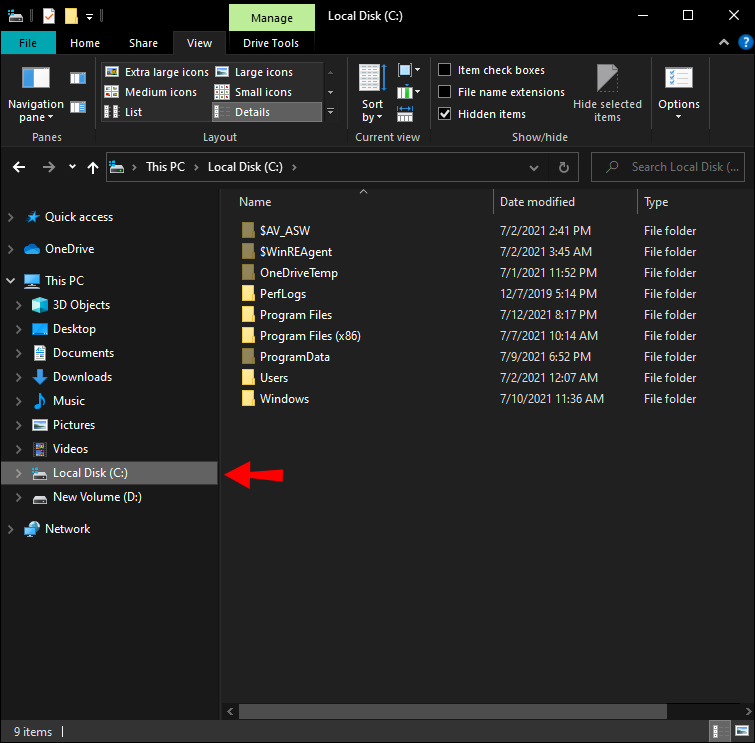Select the Details layout option
Screen dimensions: 755x743
pyautogui.click(x=267, y=112)
